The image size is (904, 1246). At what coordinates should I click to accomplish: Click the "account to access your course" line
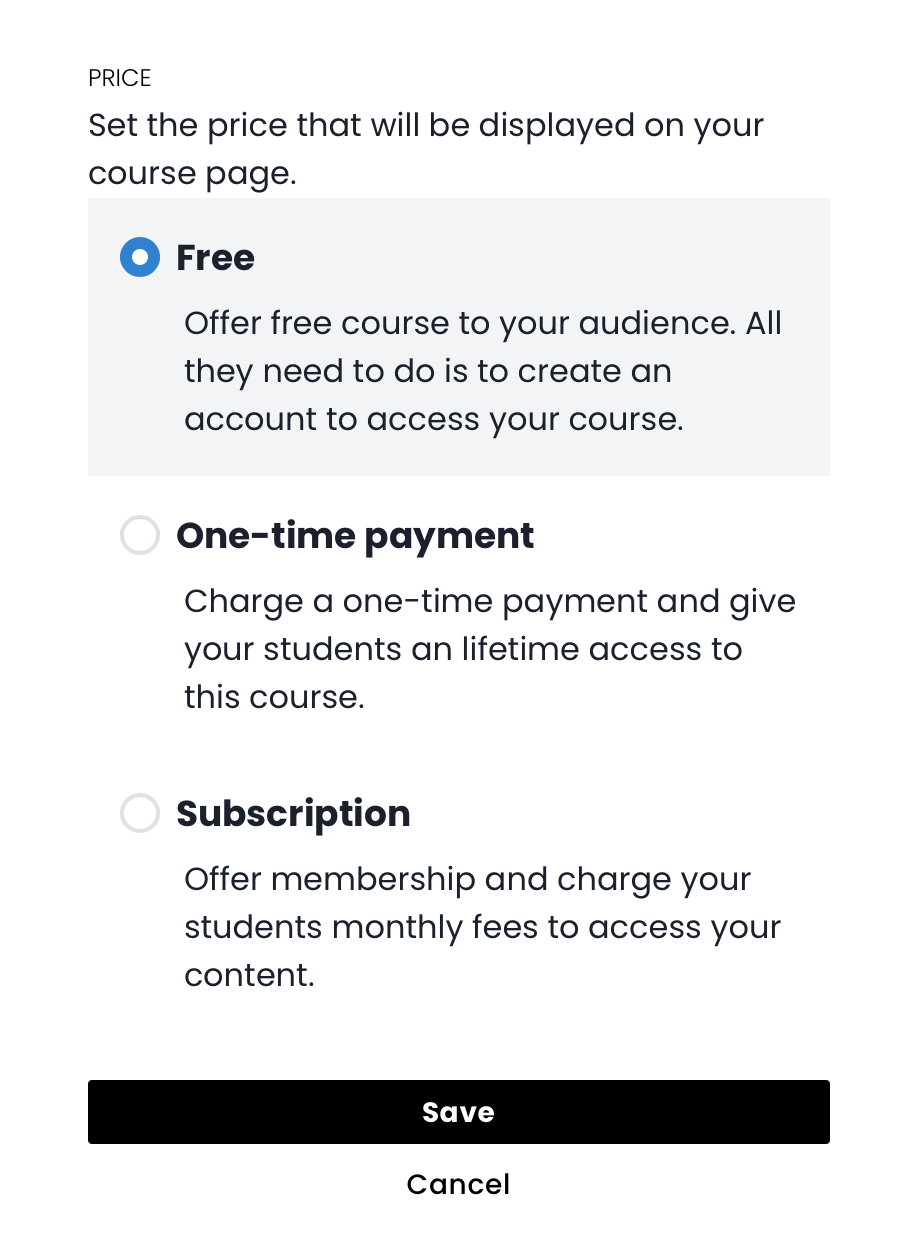click(433, 419)
